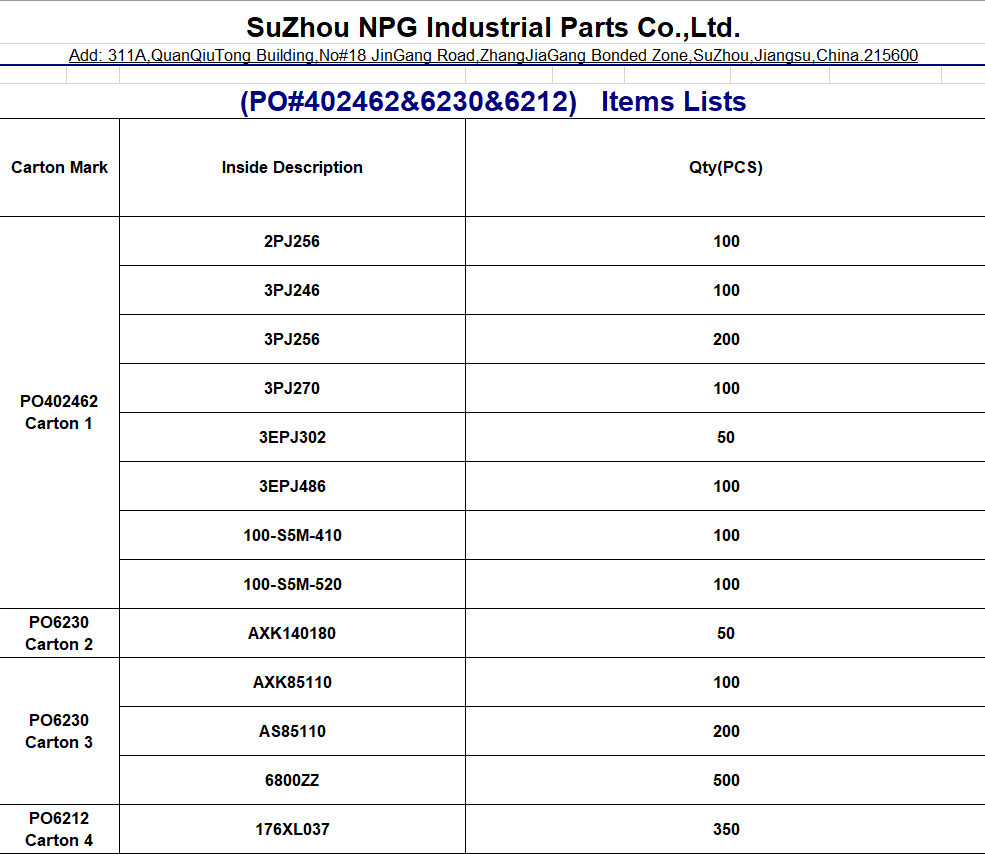This screenshot has width=985, height=854.
Task: Click the 100-S5M-410 cell
Action: point(292,535)
